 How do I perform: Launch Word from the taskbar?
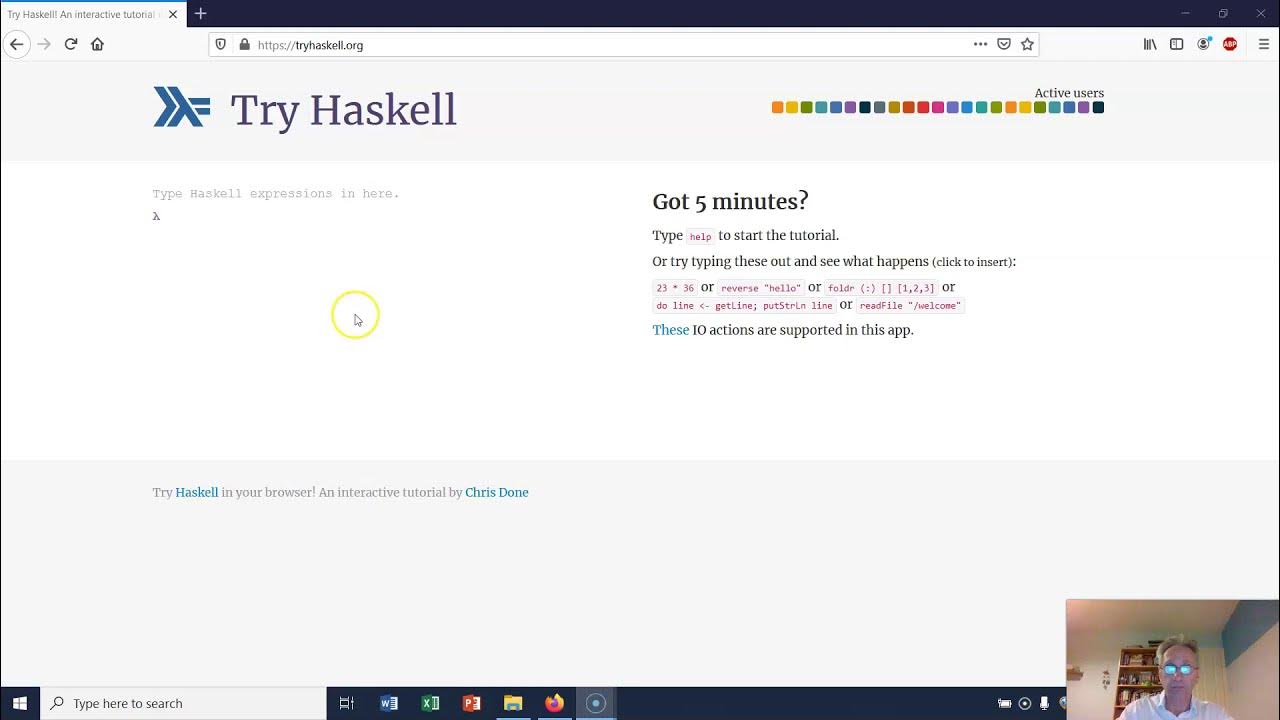point(389,703)
